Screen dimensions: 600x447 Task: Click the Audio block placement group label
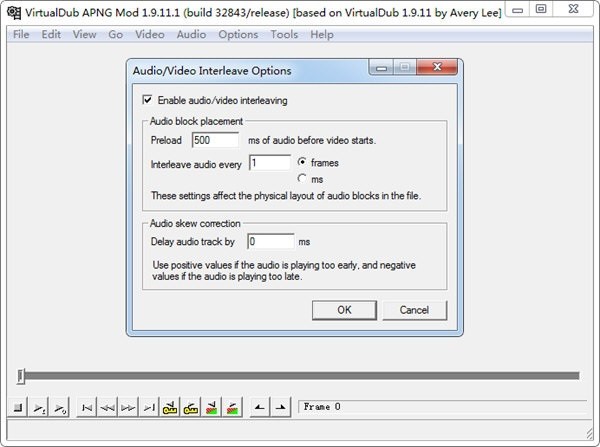point(196,121)
